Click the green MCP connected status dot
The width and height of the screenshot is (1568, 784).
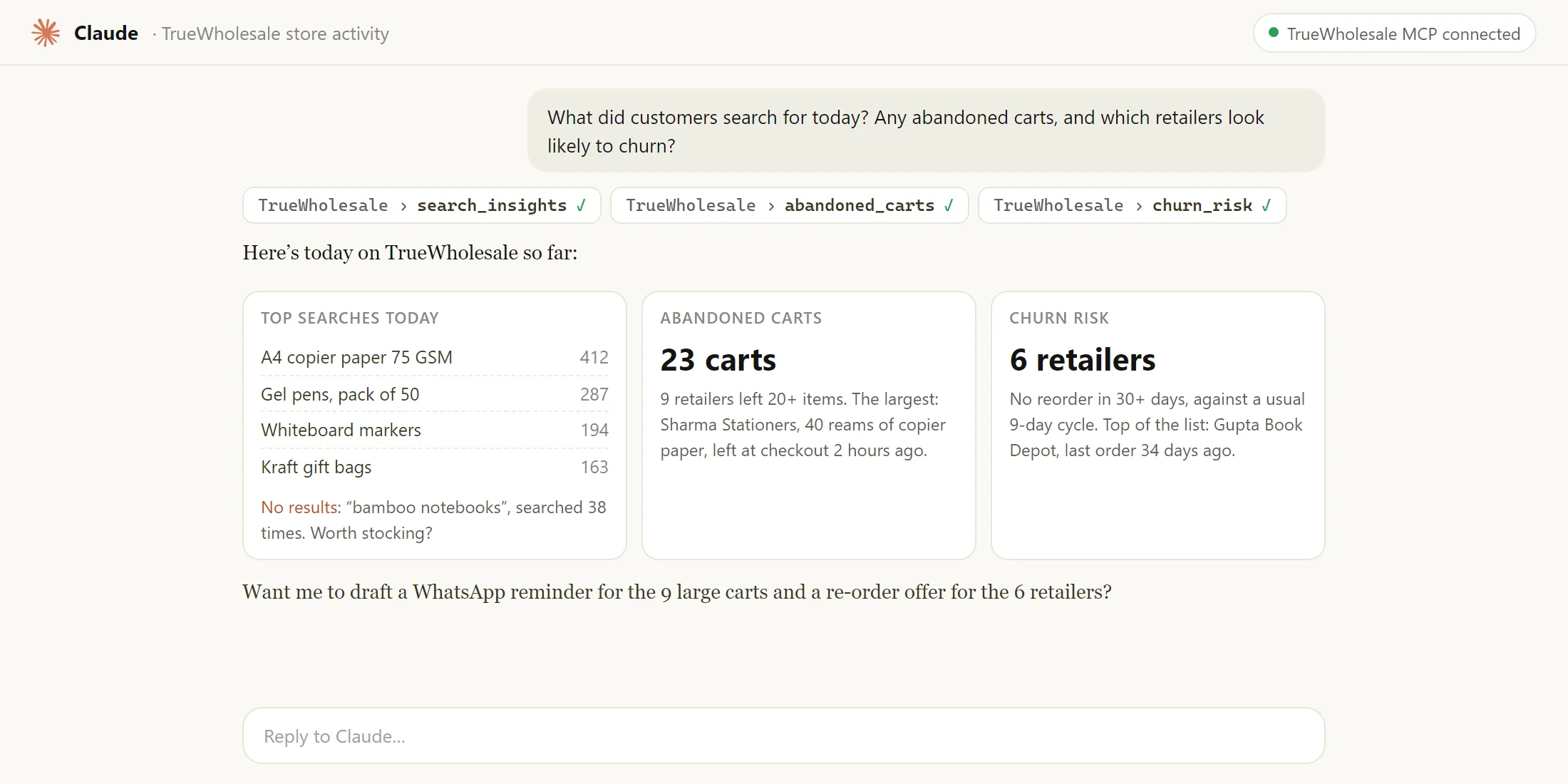(1273, 33)
